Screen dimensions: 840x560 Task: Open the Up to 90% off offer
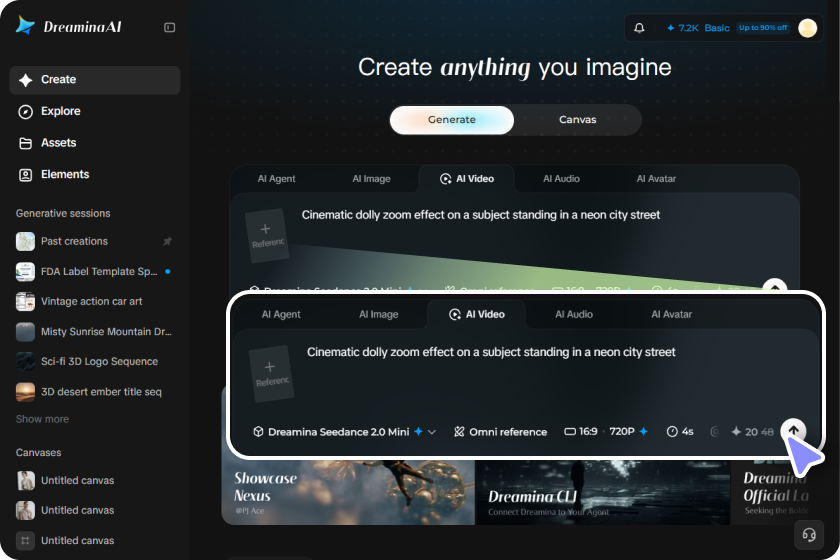(763, 27)
